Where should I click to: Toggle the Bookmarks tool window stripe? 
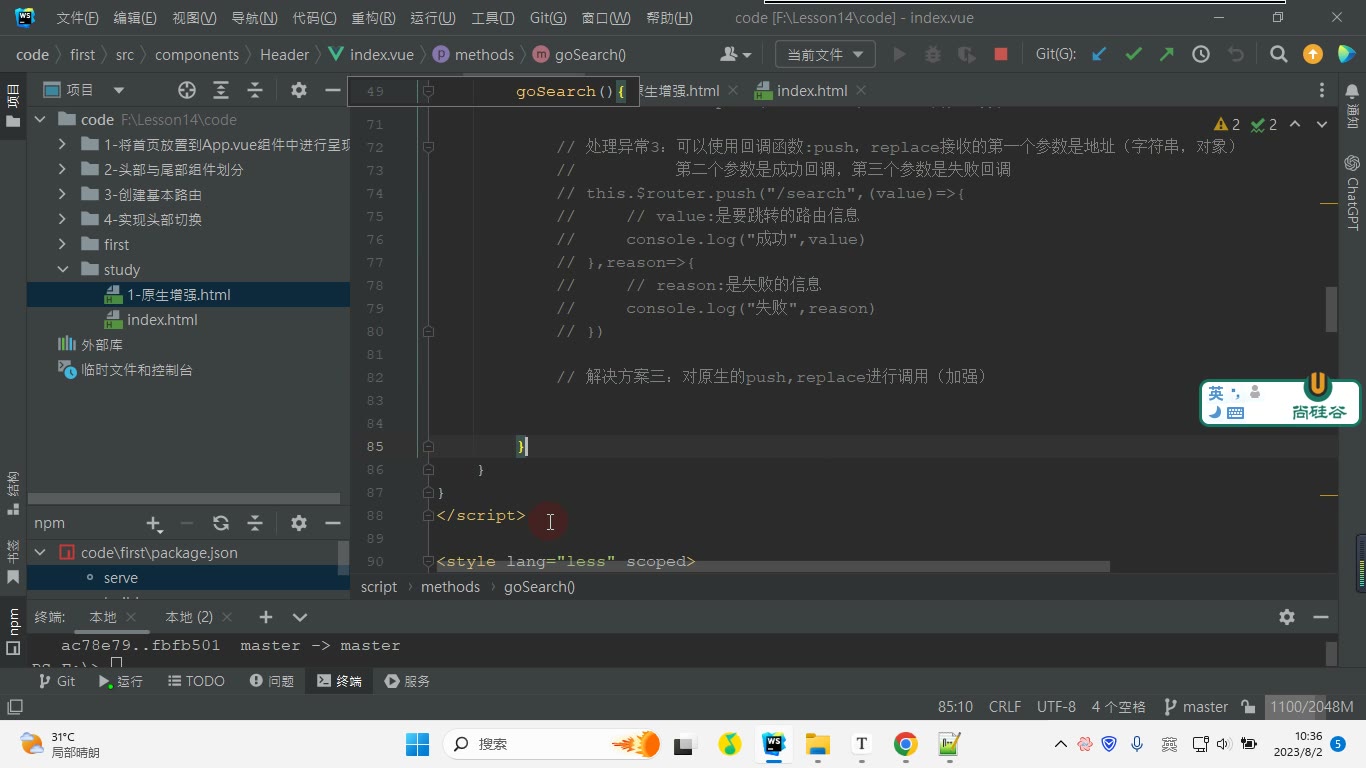click(x=13, y=562)
